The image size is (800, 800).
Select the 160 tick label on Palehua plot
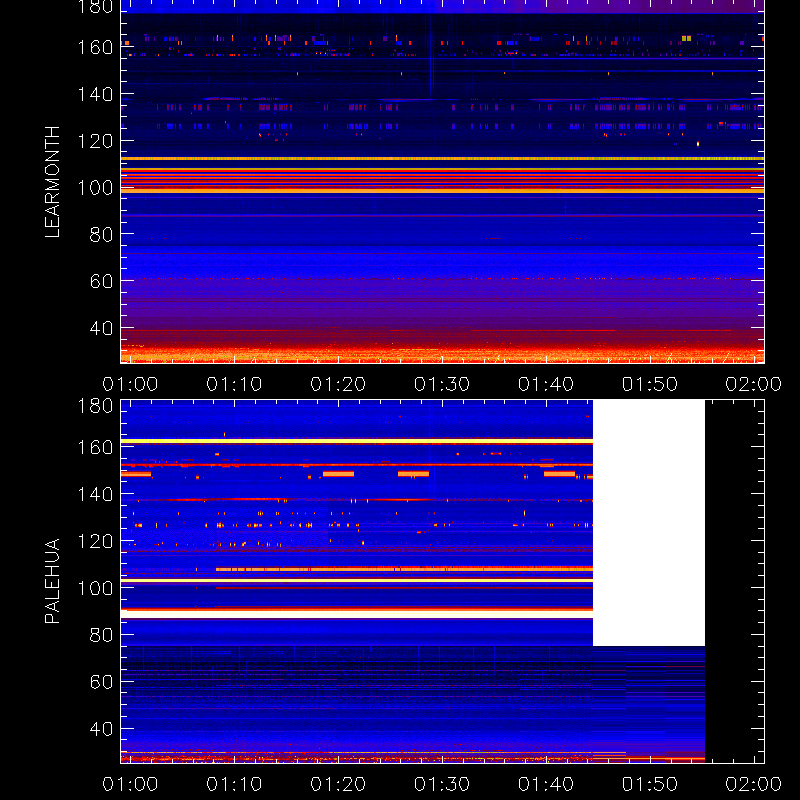click(x=95, y=447)
